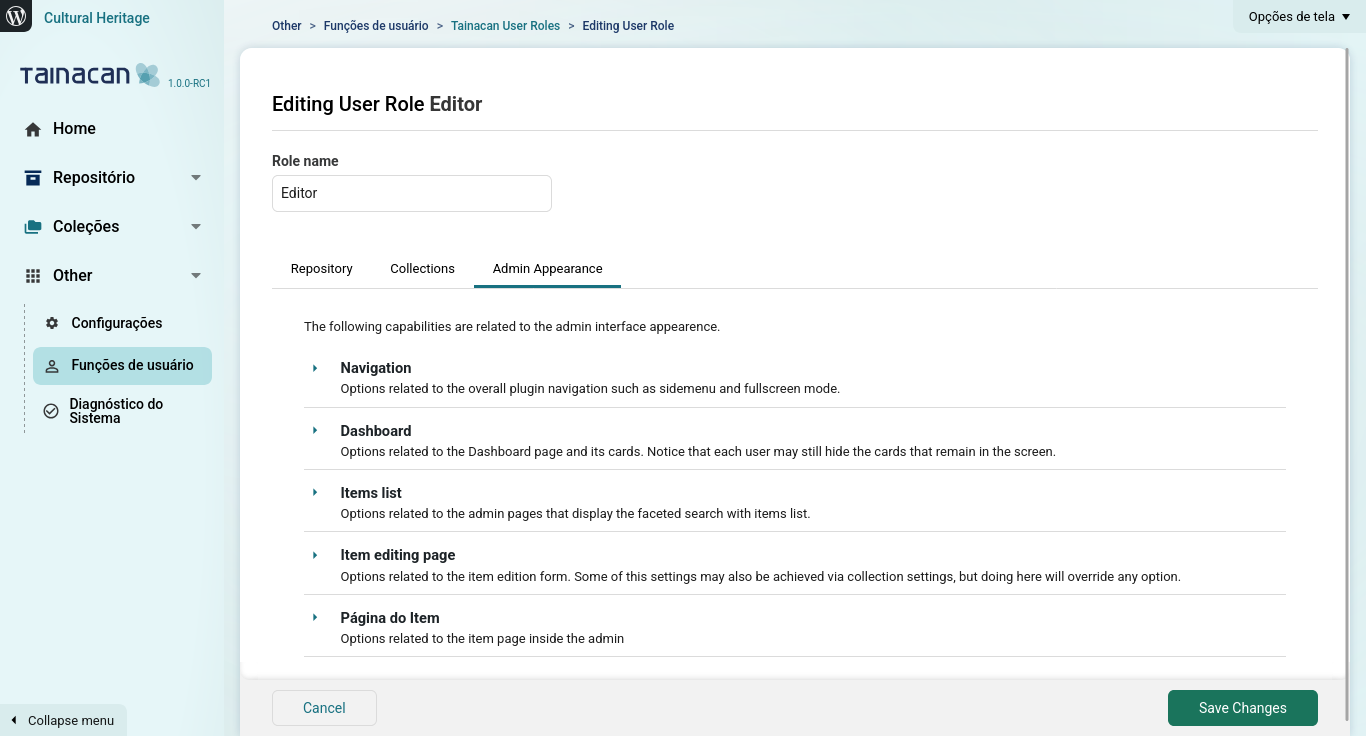Click the Diagnóstico do Sistema checkmark icon
The height and width of the screenshot is (736, 1366).
click(51, 411)
